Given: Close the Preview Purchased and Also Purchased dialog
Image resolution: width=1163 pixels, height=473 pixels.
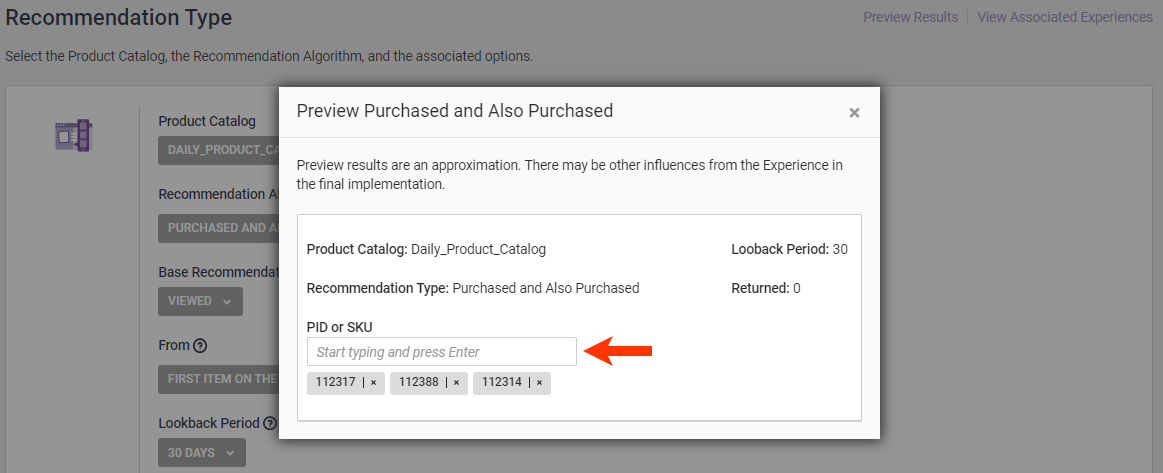Looking at the screenshot, I should (x=854, y=113).
